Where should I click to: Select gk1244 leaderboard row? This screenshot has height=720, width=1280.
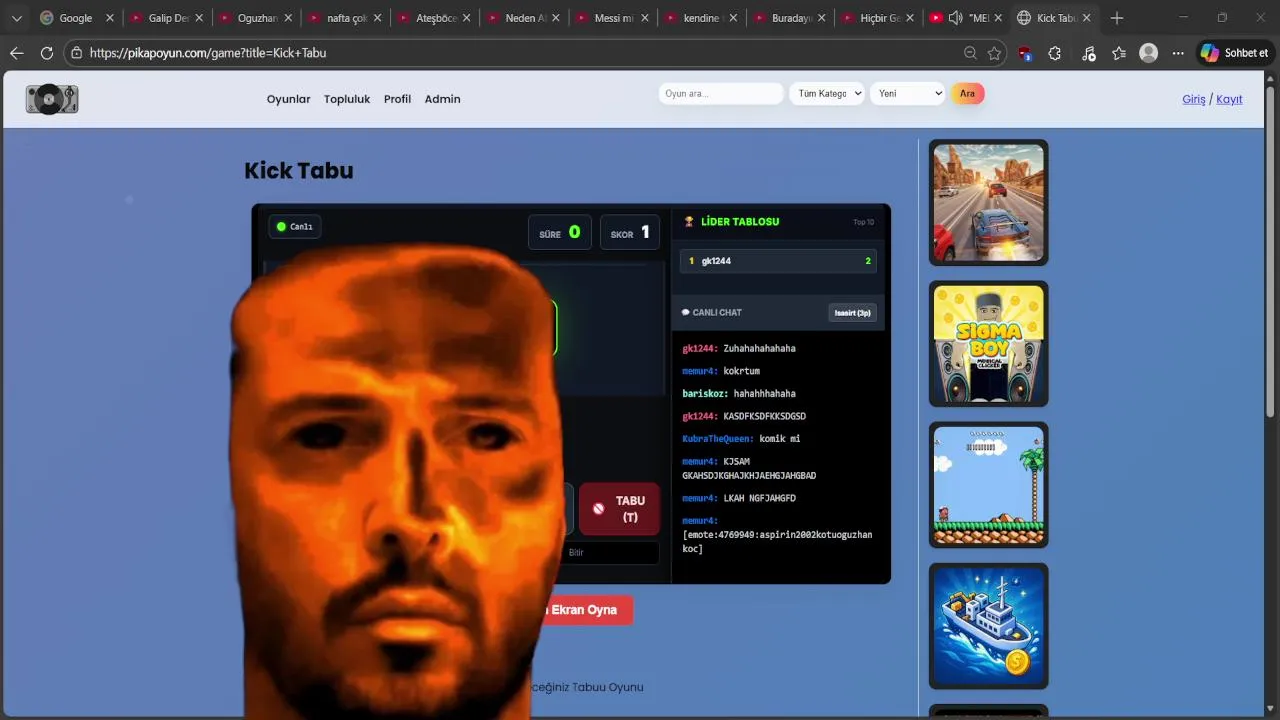click(778, 261)
